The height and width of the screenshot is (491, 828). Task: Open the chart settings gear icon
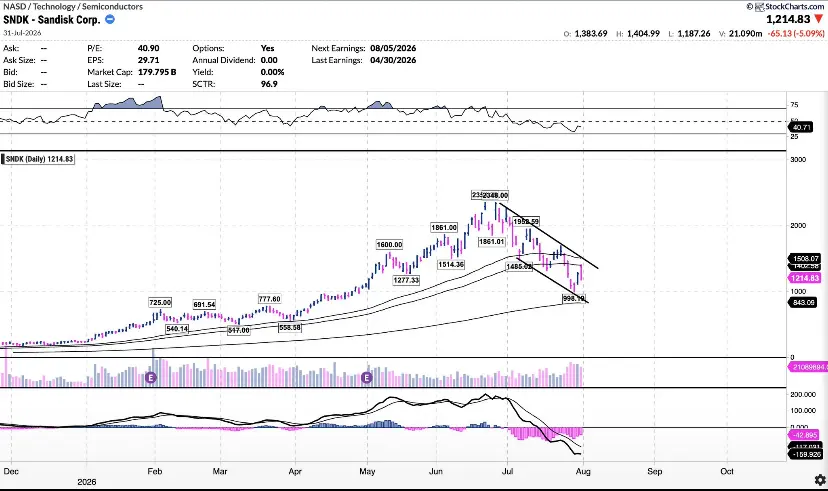pos(820,480)
